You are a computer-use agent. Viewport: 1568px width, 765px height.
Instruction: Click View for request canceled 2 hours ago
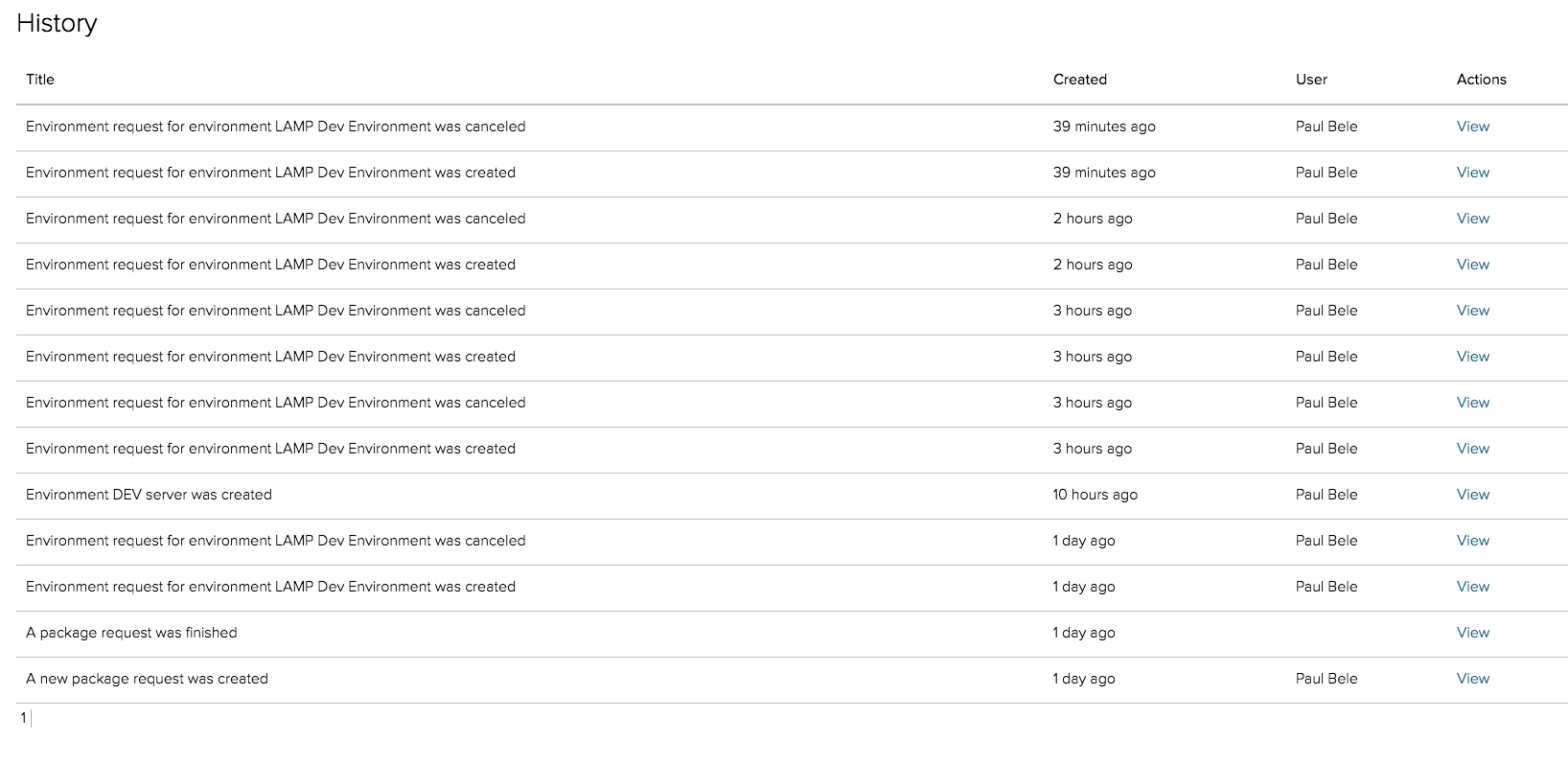pos(1472,219)
